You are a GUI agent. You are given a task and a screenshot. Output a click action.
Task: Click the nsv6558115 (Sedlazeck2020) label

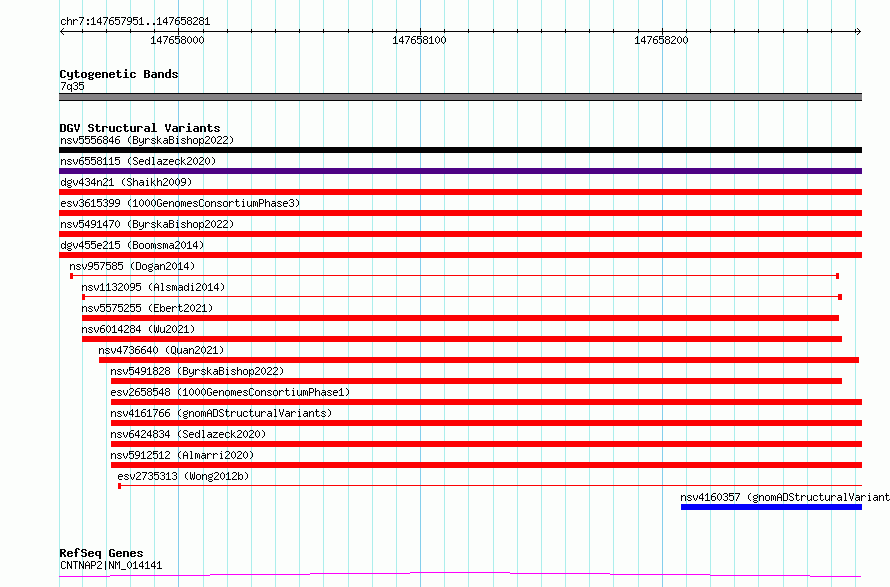pyautogui.click(x=138, y=161)
